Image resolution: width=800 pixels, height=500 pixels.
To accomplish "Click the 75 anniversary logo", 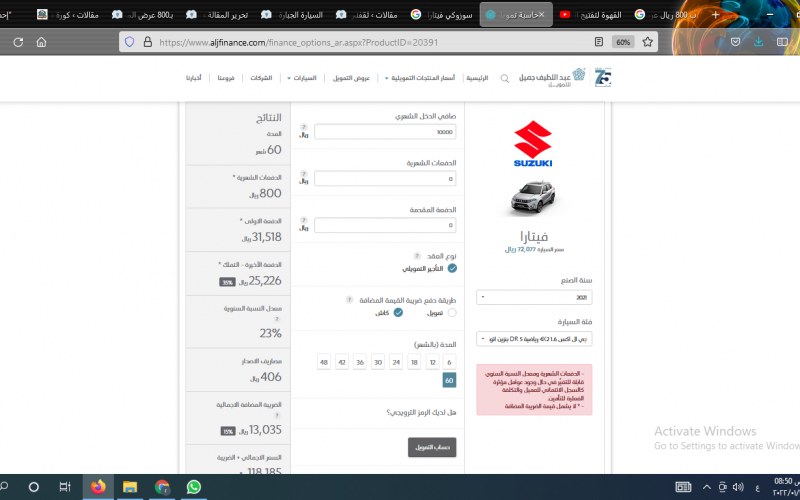I will click(x=603, y=77).
